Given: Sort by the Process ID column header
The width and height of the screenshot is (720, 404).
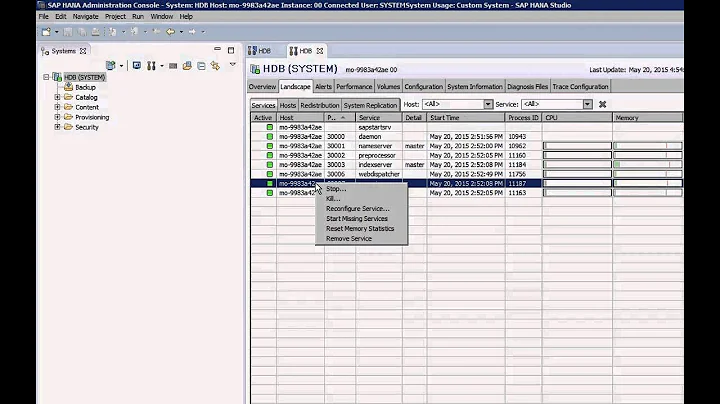Looking at the screenshot, I should [523, 118].
